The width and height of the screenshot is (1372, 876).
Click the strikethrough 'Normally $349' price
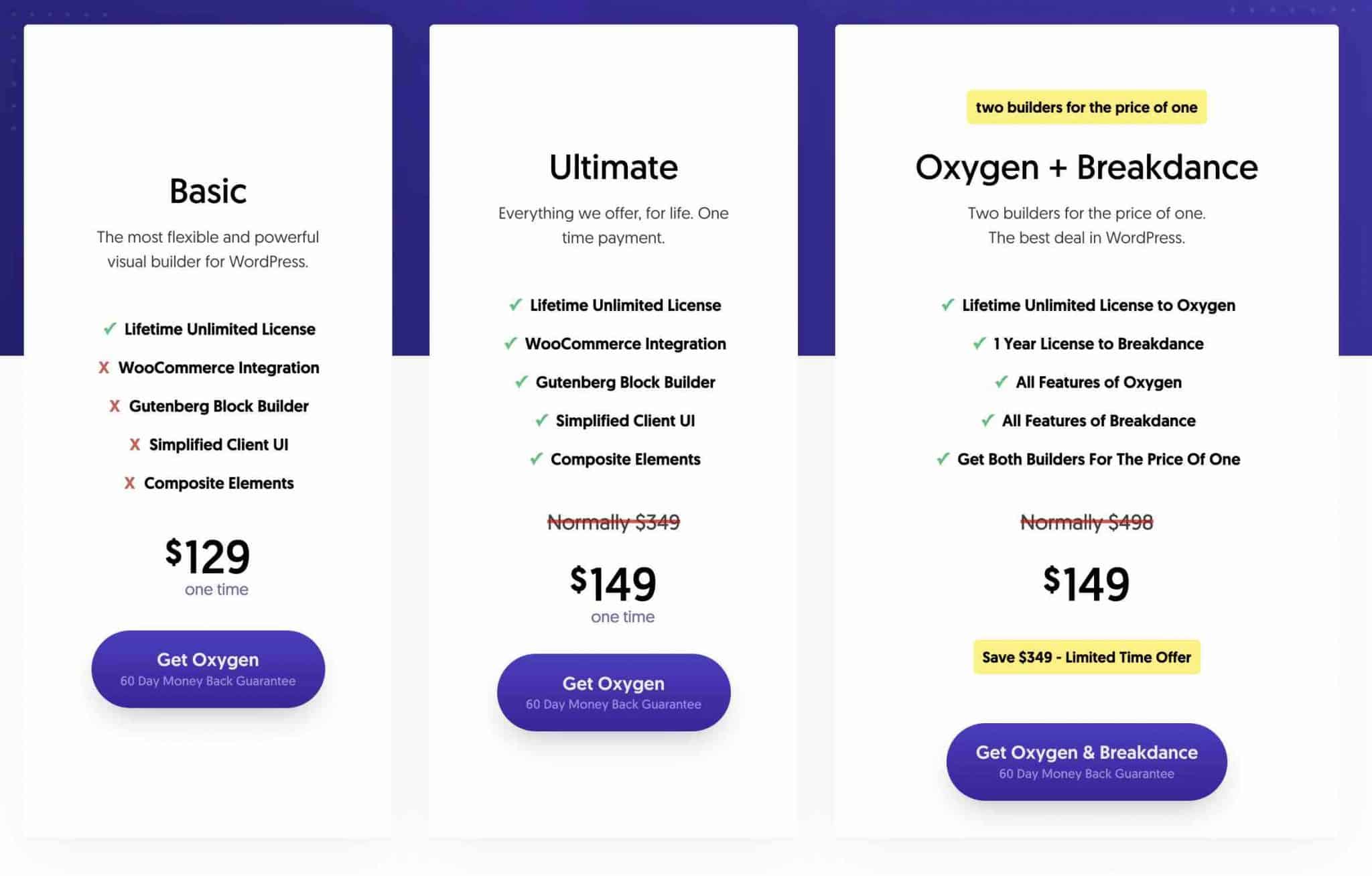[614, 523]
